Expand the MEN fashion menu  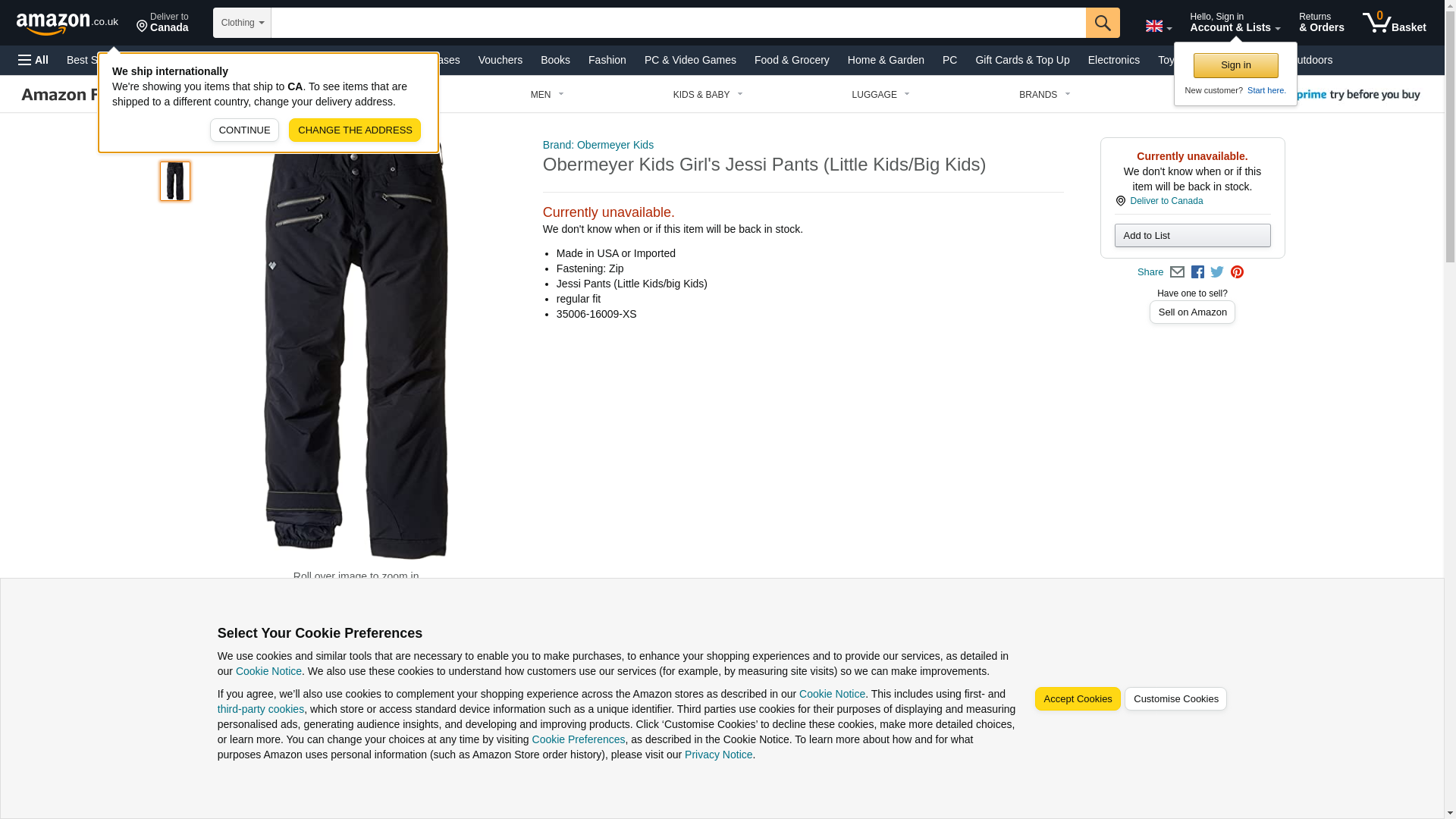pos(548,95)
